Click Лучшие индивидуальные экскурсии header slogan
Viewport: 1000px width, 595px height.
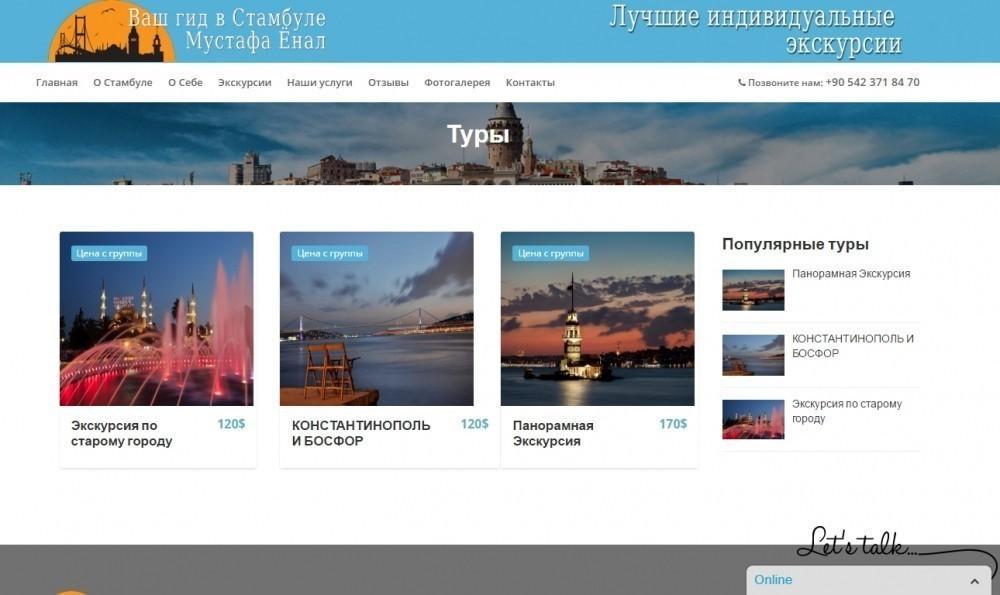(756, 30)
